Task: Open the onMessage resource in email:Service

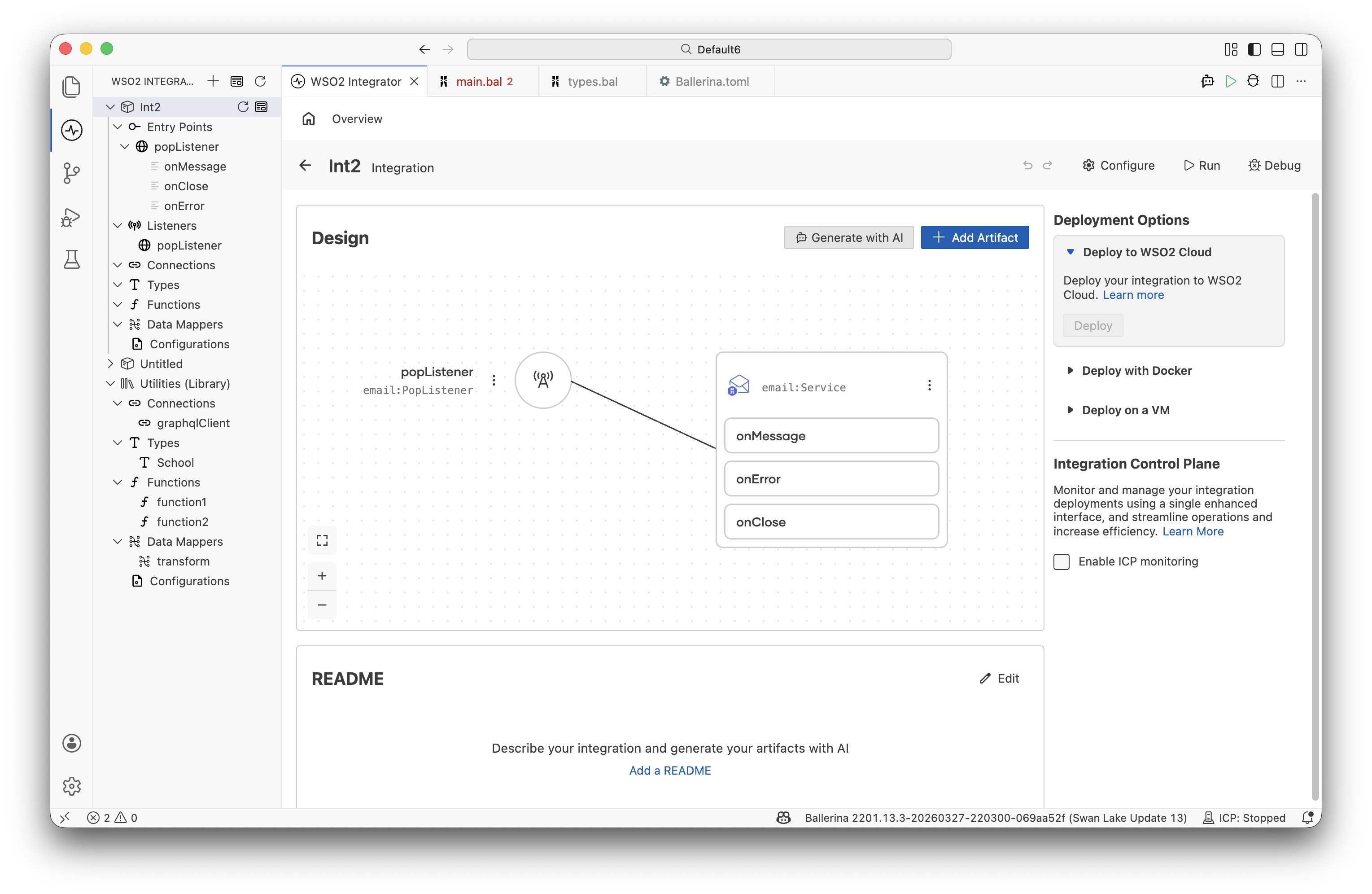Action: tap(831, 436)
